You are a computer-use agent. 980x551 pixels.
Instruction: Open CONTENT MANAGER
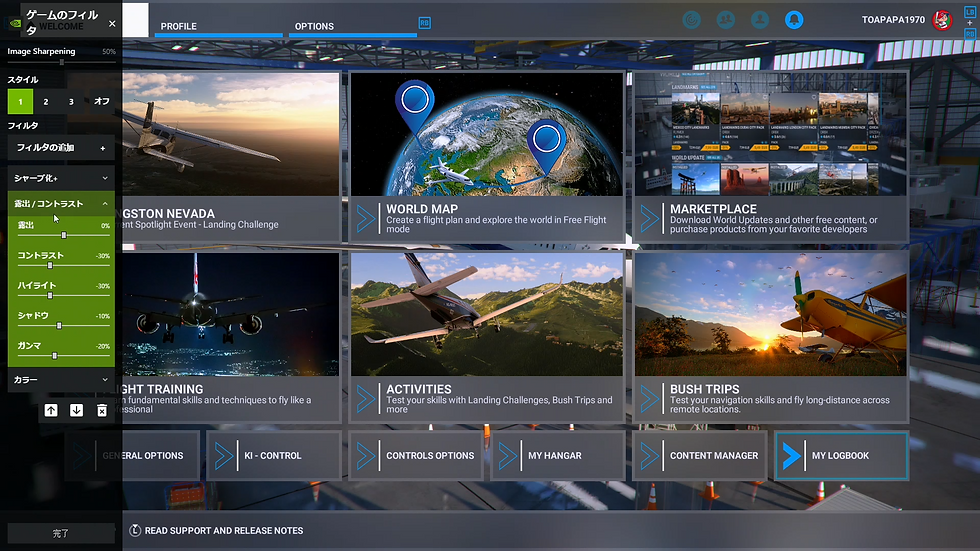click(x=699, y=455)
